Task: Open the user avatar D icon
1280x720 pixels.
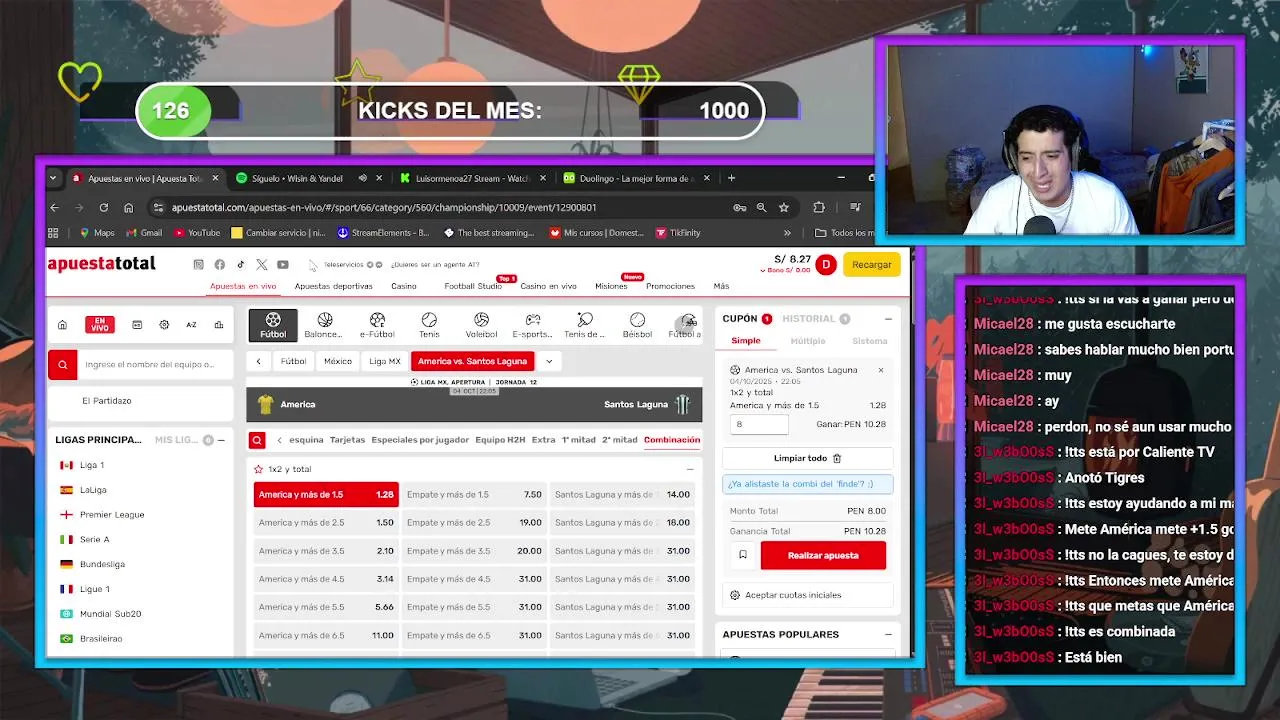Action: click(825, 264)
